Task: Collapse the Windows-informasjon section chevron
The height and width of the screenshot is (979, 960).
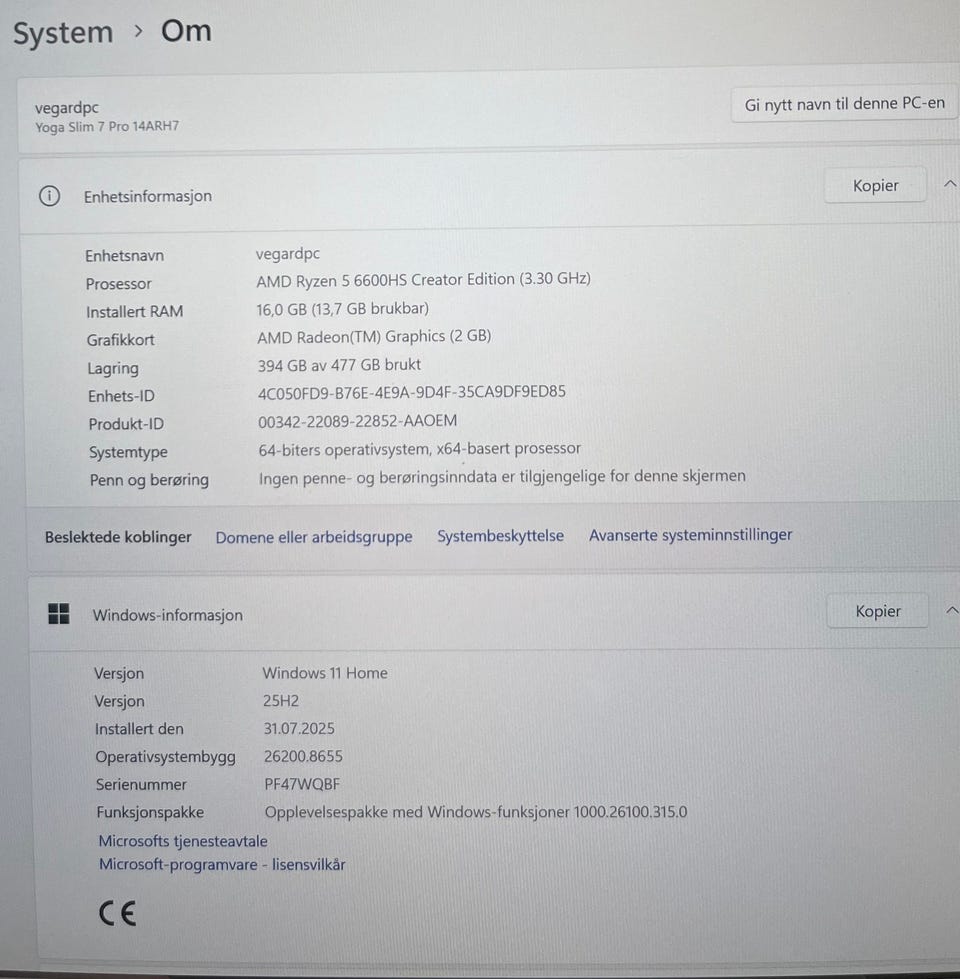Action: click(951, 611)
